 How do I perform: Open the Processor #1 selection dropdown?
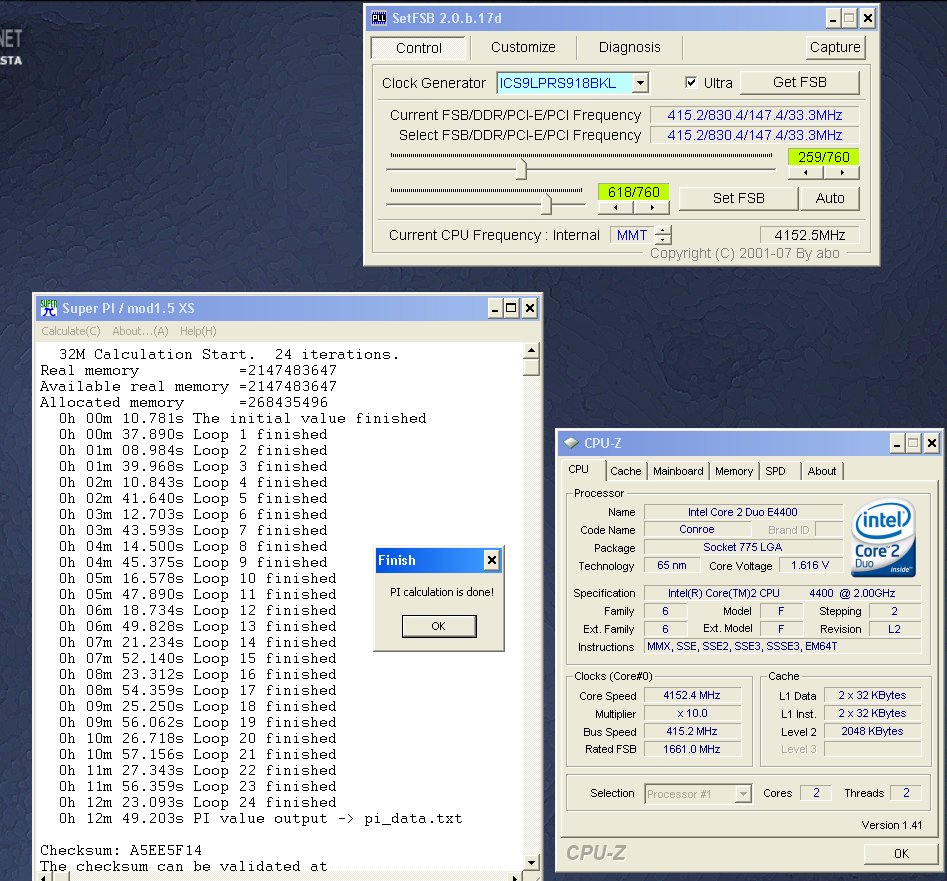(x=743, y=793)
